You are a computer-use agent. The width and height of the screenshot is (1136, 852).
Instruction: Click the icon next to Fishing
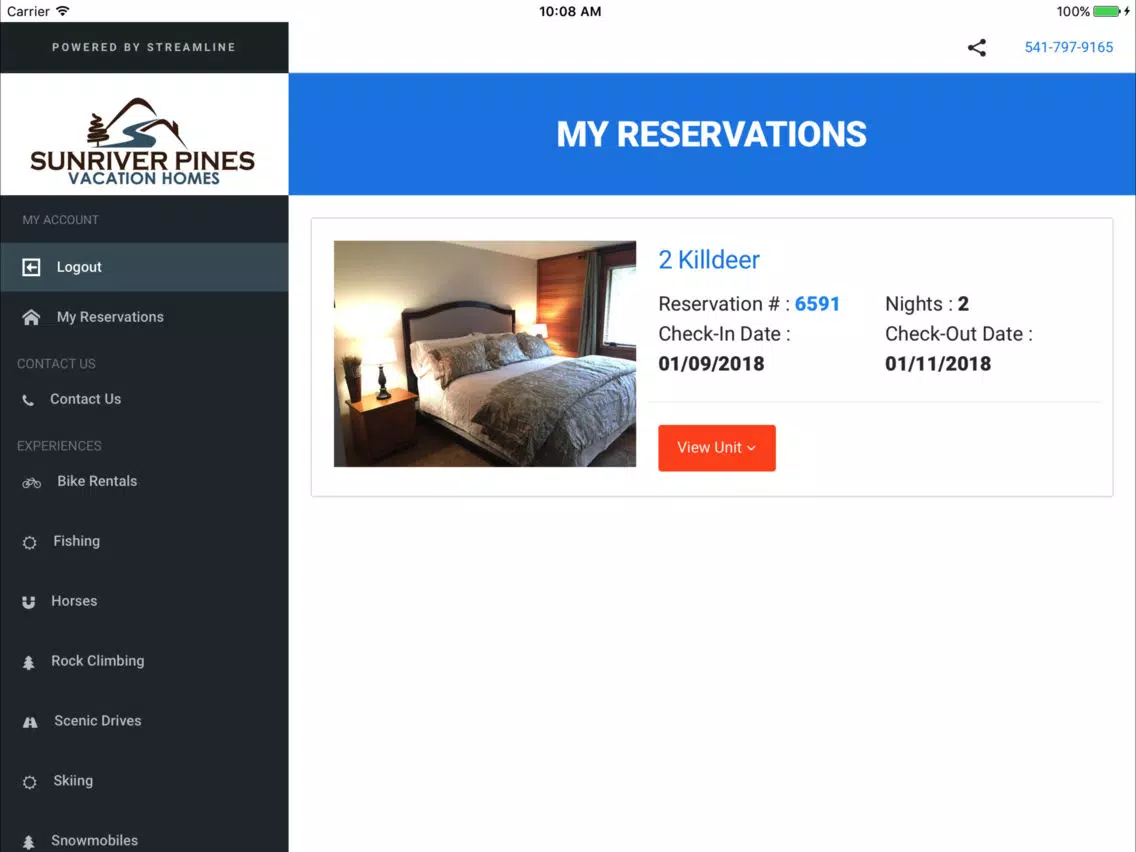coord(29,543)
